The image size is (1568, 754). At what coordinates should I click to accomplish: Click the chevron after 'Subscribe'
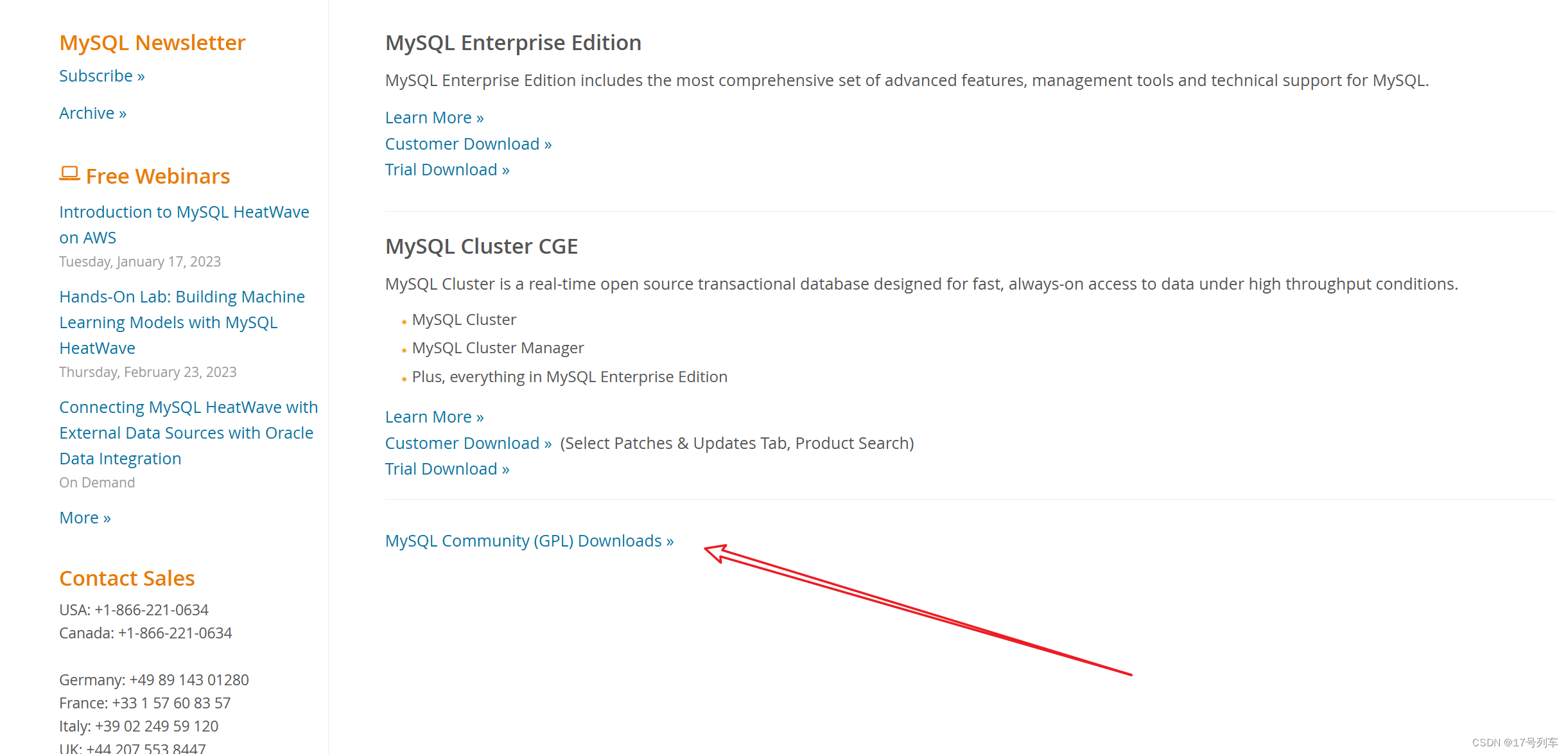click(x=141, y=76)
